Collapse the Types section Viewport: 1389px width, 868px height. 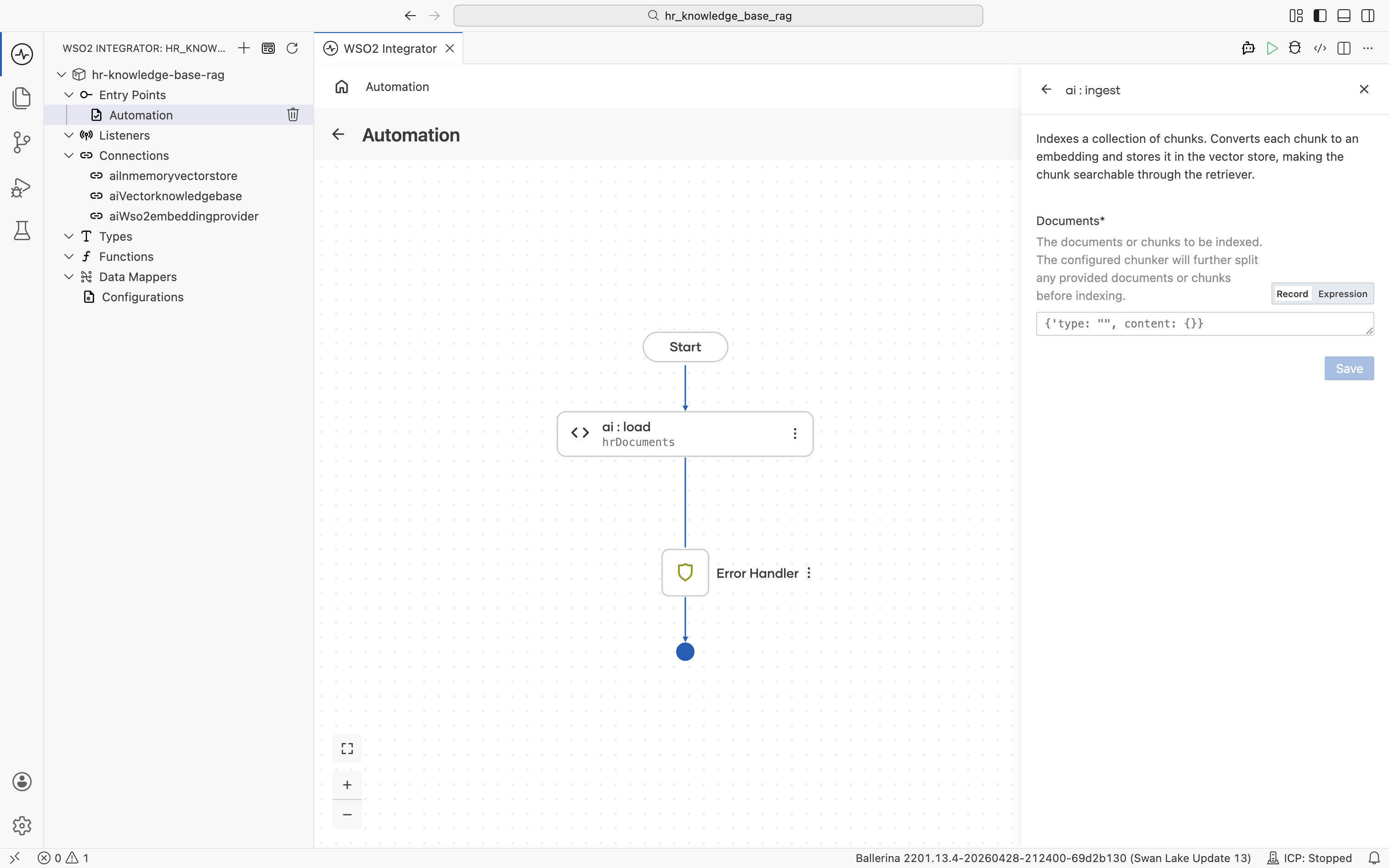[x=69, y=237]
